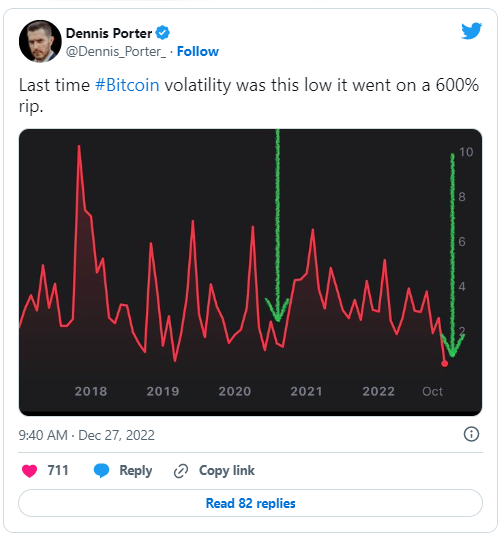Click the red endpoint dot on chart
The height and width of the screenshot is (537, 504).
tap(444, 364)
